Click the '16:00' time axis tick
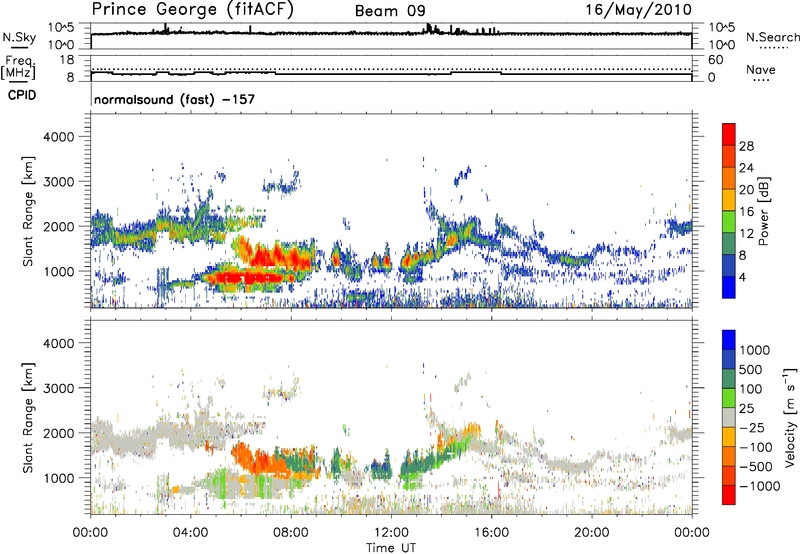Screen dimensions: 800x554 tap(491, 533)
